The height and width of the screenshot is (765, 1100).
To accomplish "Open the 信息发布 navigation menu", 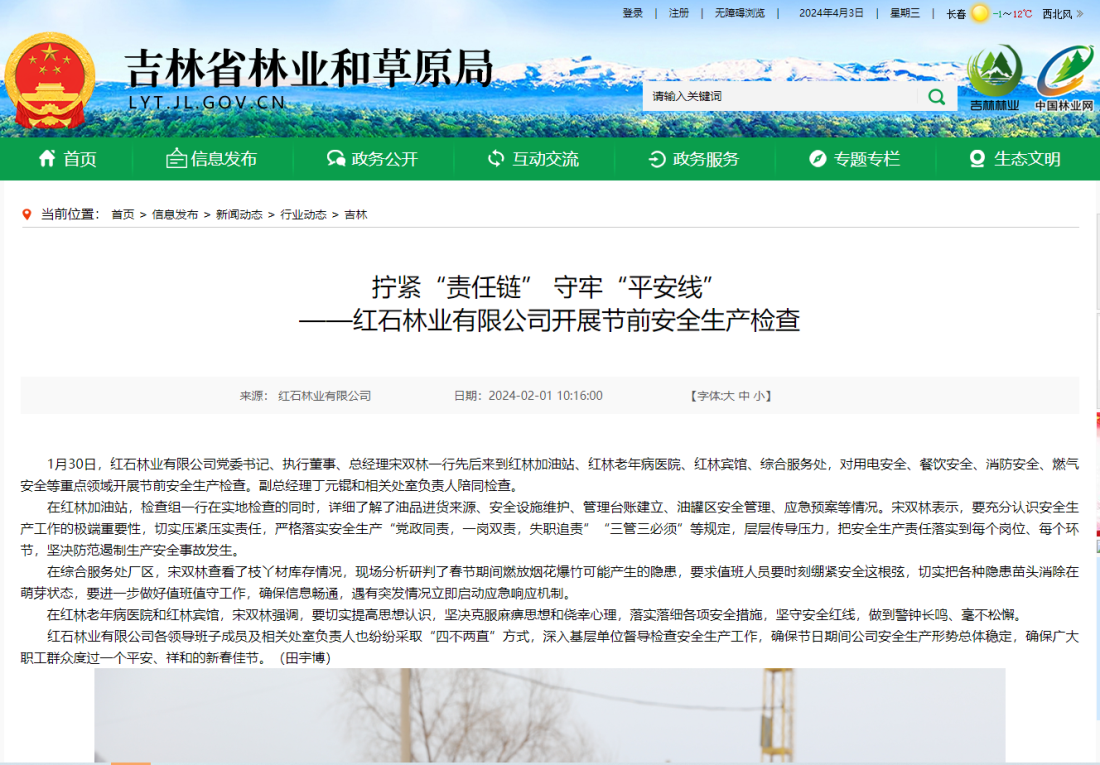I will pos(211,159).
